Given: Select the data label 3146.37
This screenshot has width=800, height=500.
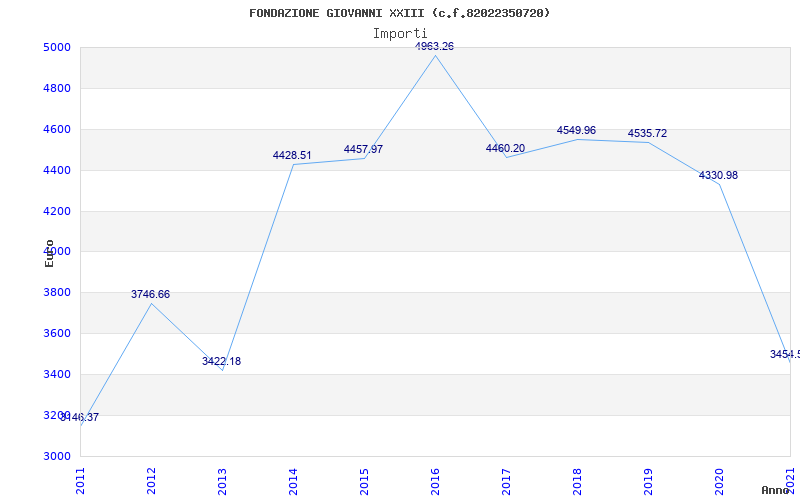Looking at the screenshot, I should pos(80,417).
